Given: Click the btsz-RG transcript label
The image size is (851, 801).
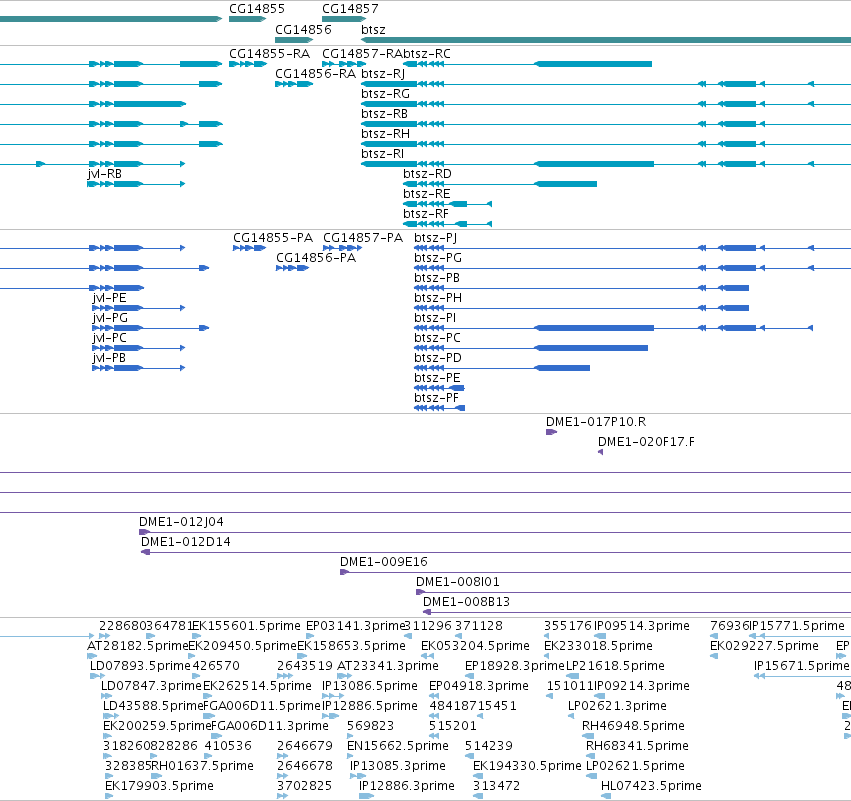Looking at the screenshot, I should click(385, 94).
